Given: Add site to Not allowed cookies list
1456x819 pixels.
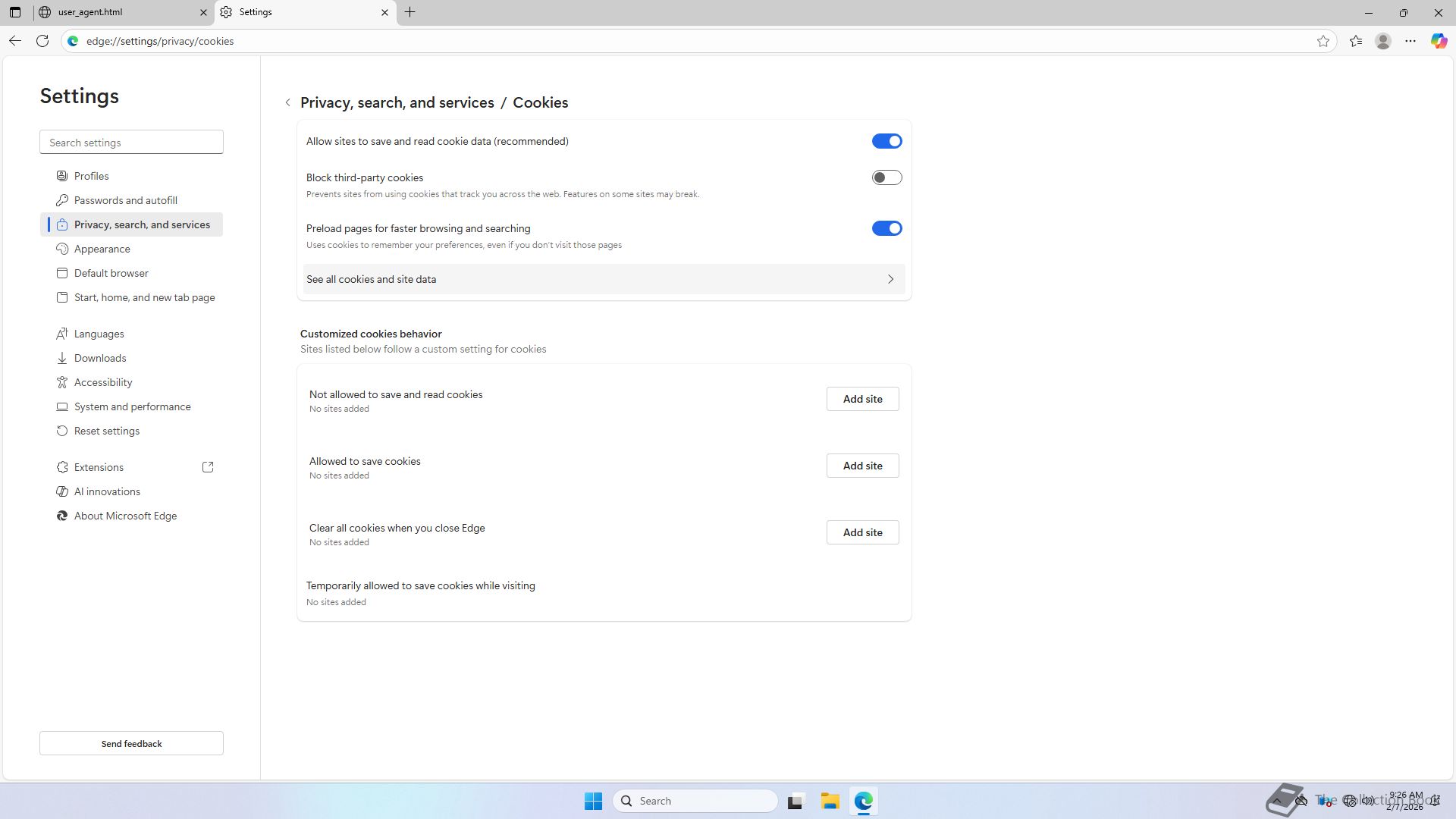Looking at the screenshot, I should (862, 399).
